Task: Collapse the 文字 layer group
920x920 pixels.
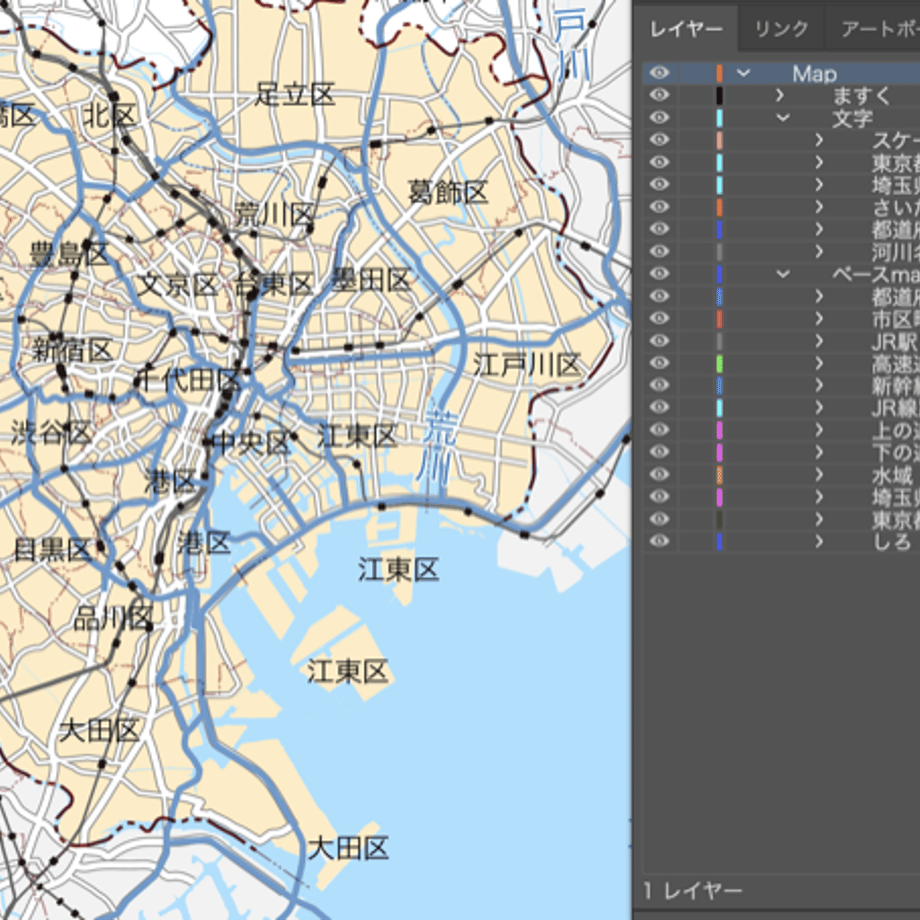Action: (x=783, y=117)
